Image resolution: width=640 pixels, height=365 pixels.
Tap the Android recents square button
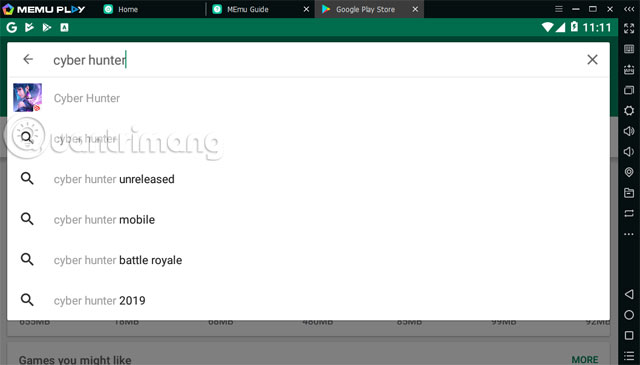point(629,336)
